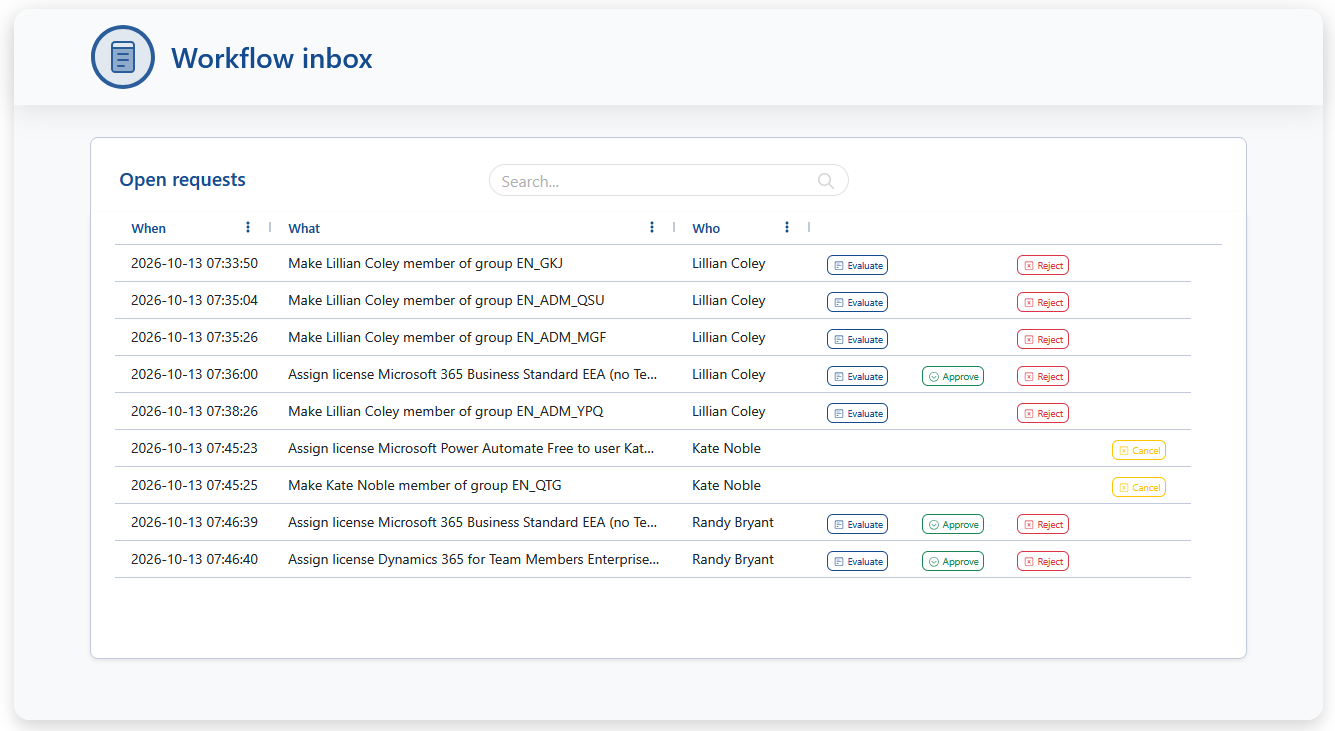Viewport: 1335px width, 731px height.
Task: Evaluate the EN_ADM_MGF group request
Action: click(857, 339)
